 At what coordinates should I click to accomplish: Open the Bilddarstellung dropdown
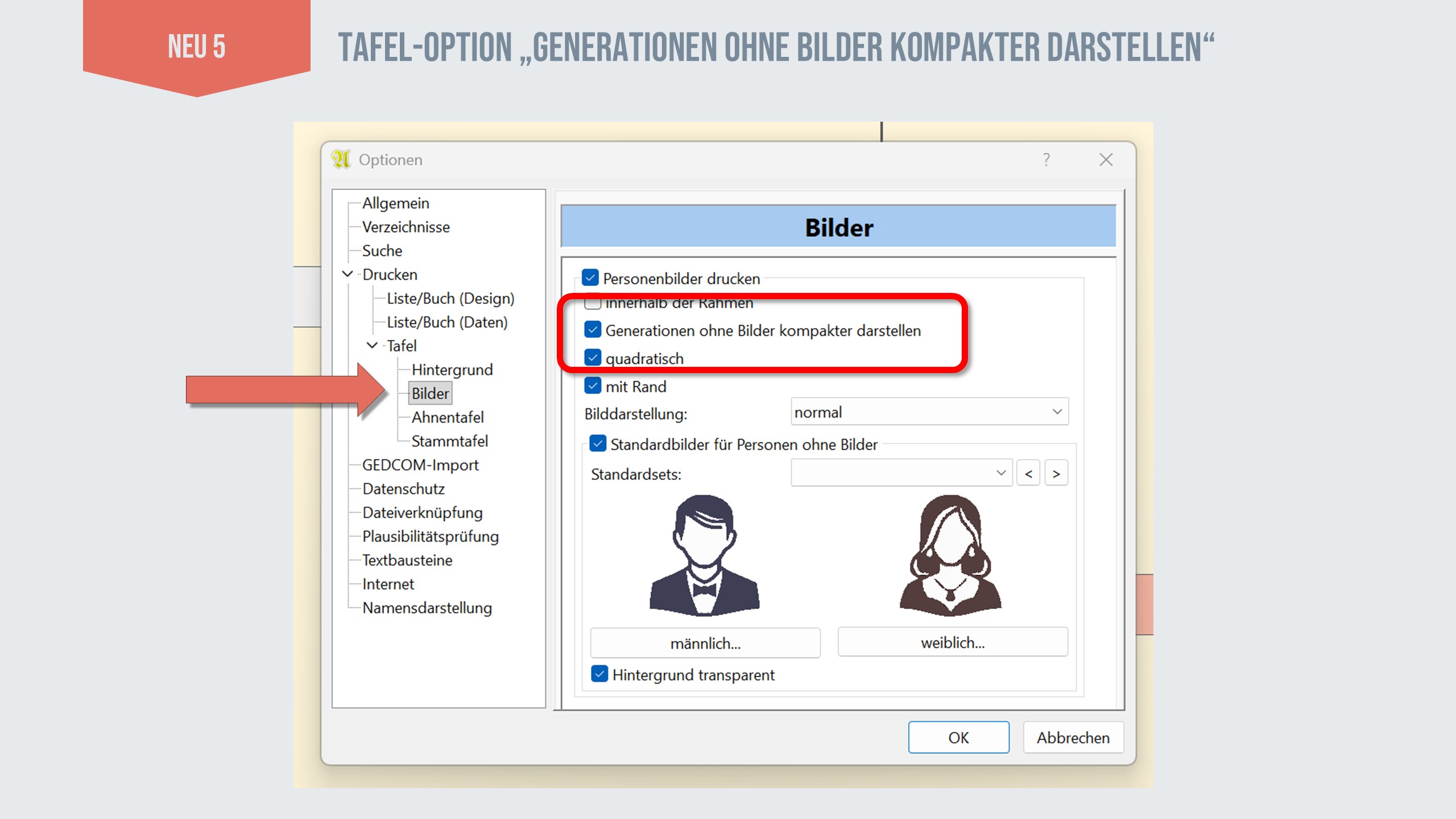click(x=929, y=412)
